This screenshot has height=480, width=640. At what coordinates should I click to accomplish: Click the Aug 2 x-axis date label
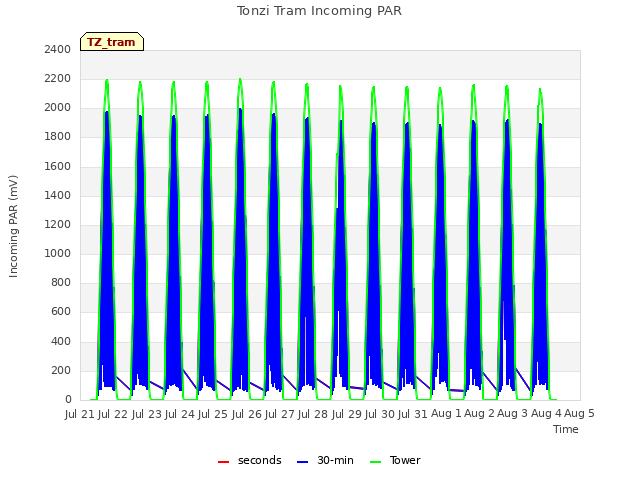point(479,414)
